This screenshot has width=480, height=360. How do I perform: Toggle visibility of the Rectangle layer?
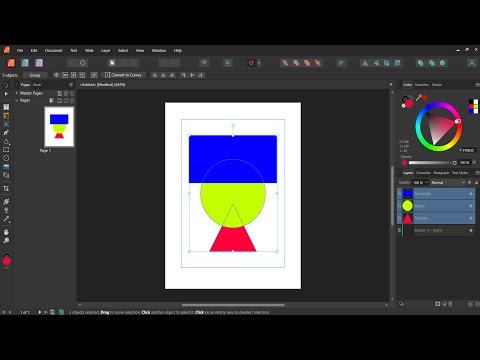coord(471,194)
